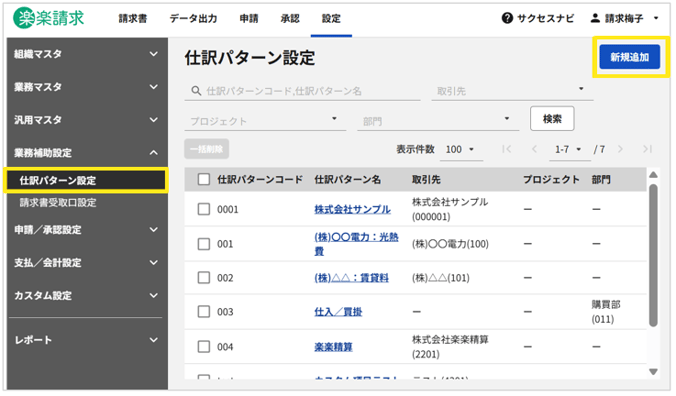Open the サクセスナビ help icon

[x=507, y=18]
